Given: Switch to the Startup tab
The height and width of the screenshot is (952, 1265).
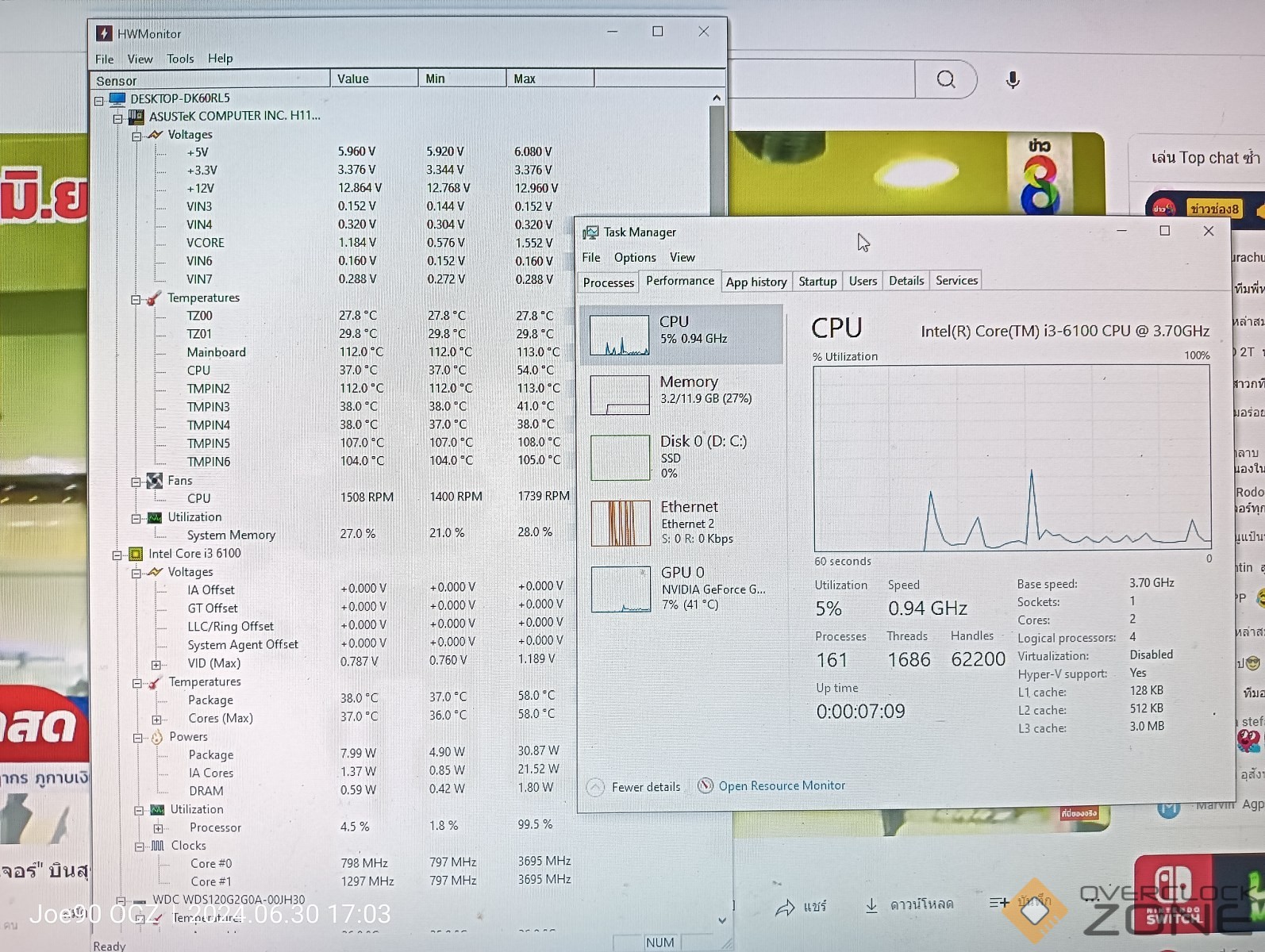Looking at the screenshot, I should [x=817, y=282].
